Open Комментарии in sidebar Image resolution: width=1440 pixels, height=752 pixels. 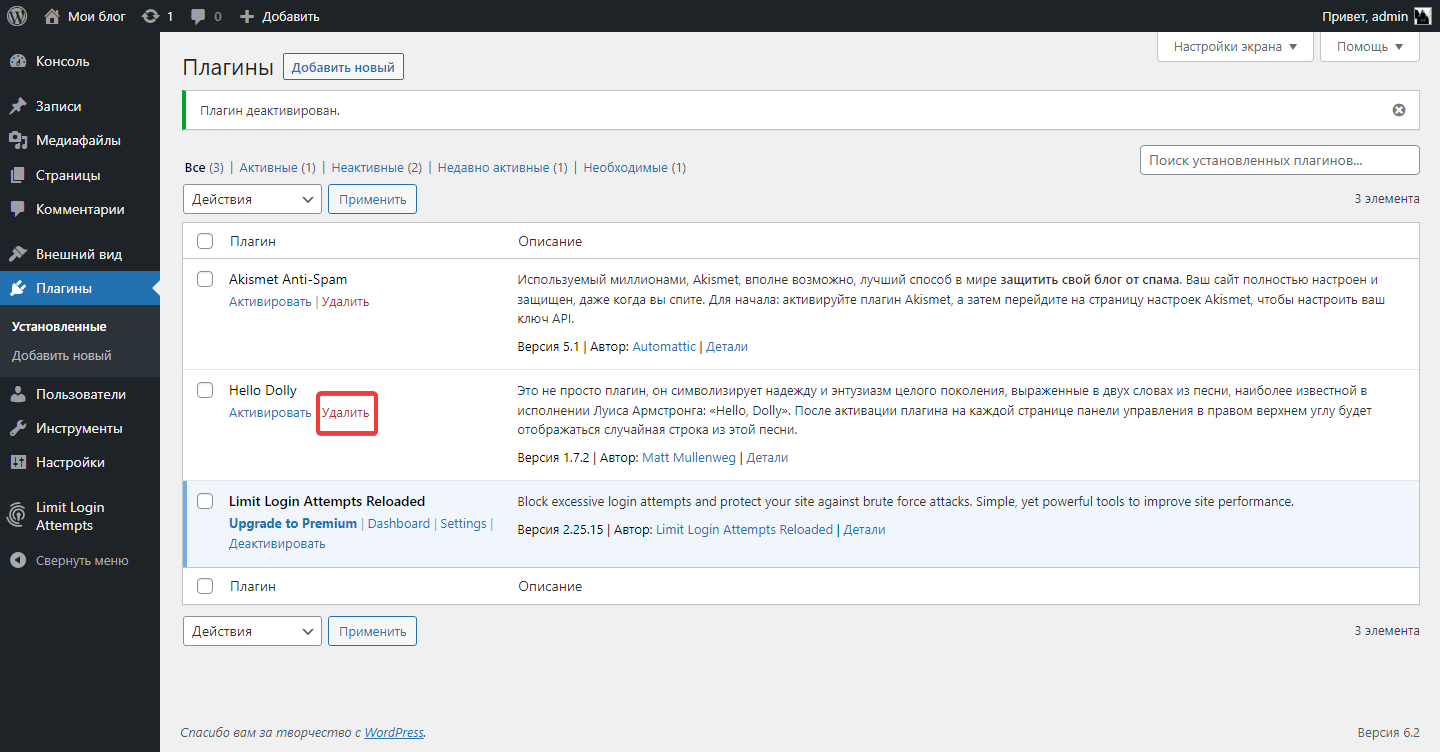80,209
